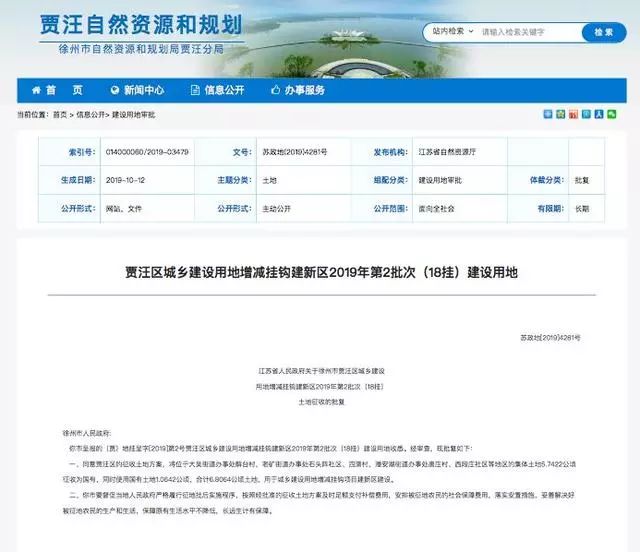Click the value 主动公开

coord(276,209)
